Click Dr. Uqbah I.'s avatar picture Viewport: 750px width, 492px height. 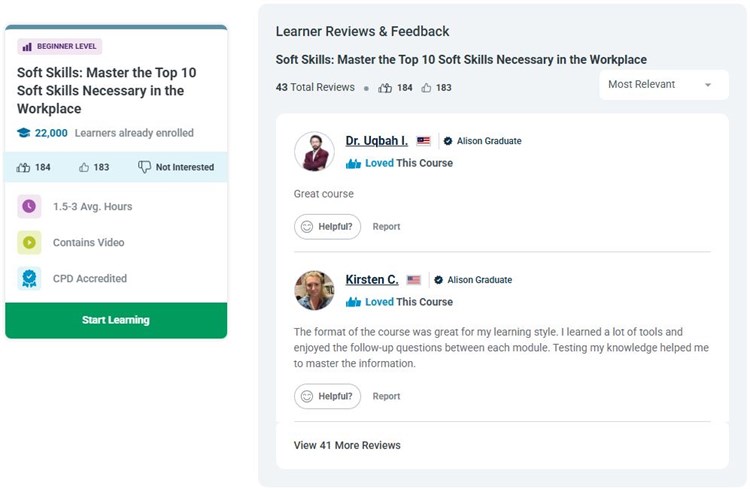[x=314, y=151]
